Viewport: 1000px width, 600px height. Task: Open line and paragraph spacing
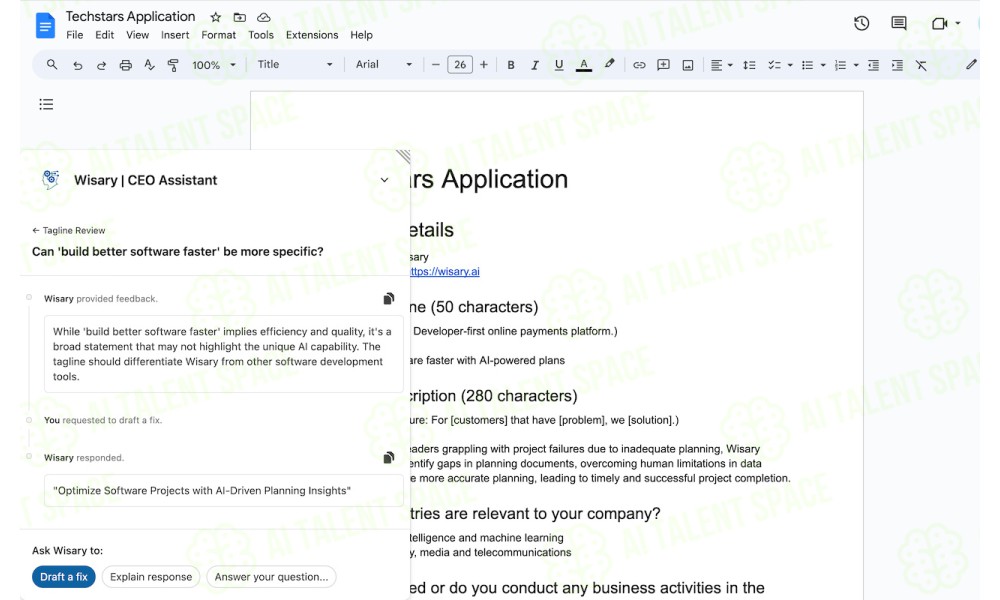749,65
